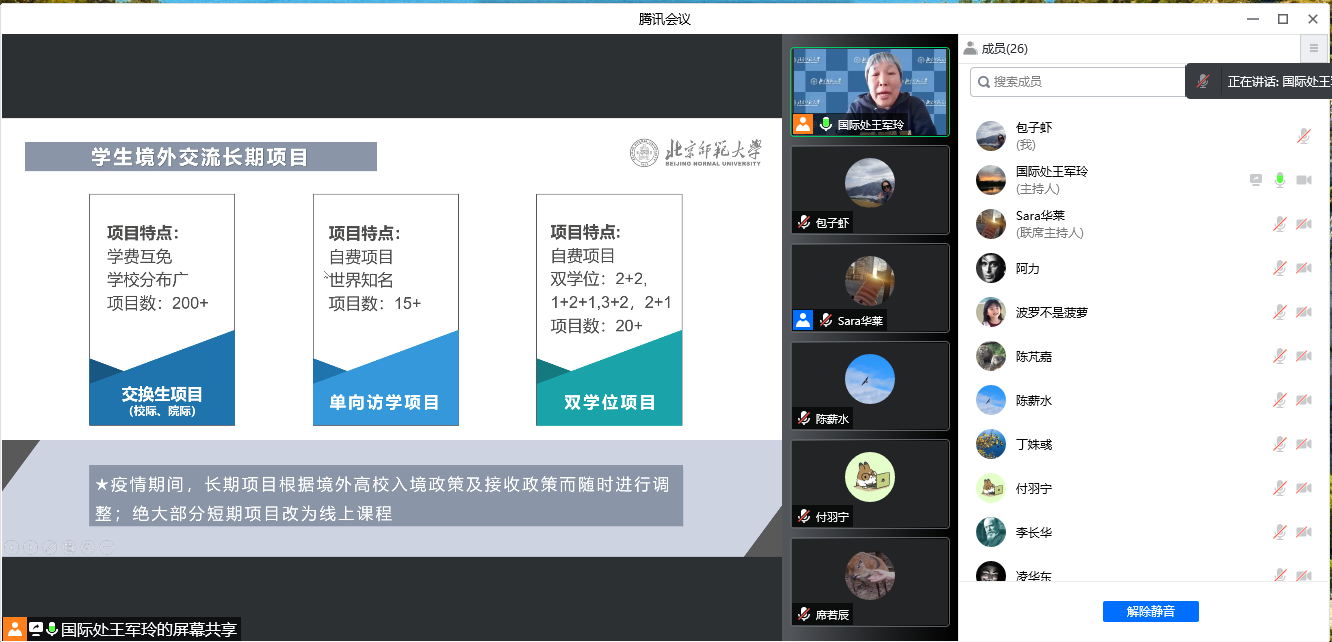Click the 成员(26) members panel header
1332x642 pixels.
tap(1003, 48)
